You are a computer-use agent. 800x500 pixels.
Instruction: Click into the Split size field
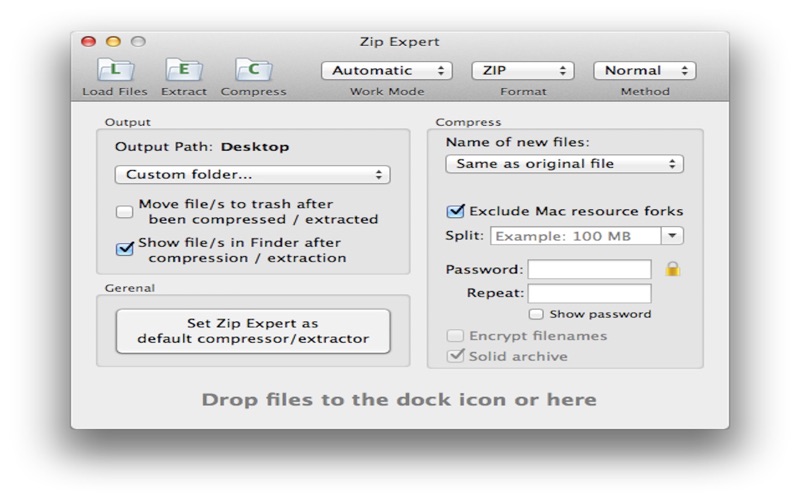[576, 236]
